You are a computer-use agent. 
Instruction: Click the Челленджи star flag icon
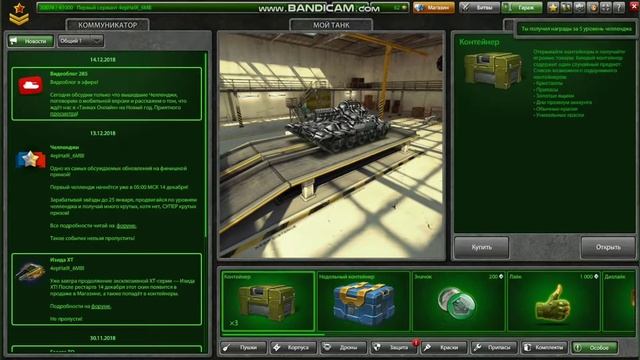tap(30, 159)
